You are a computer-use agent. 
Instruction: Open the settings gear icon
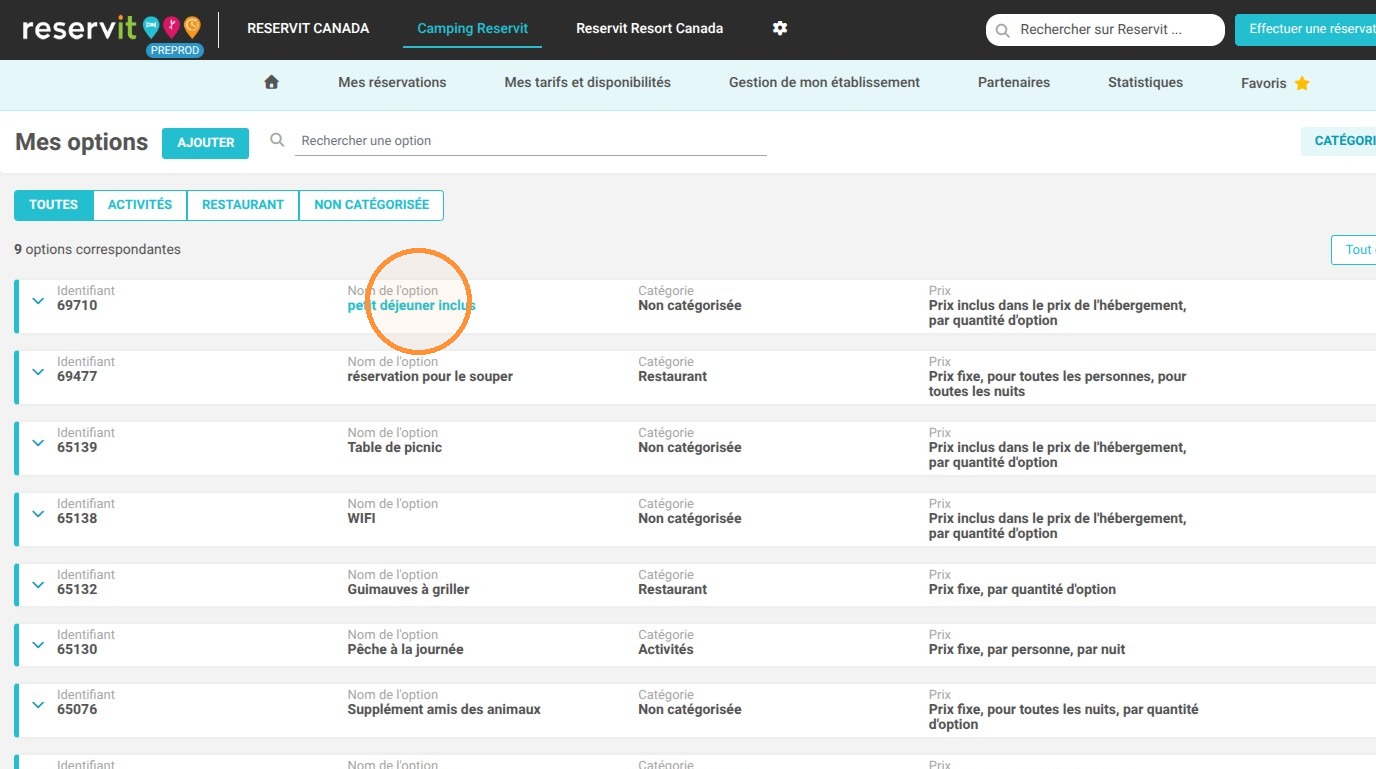coord(780,29)
